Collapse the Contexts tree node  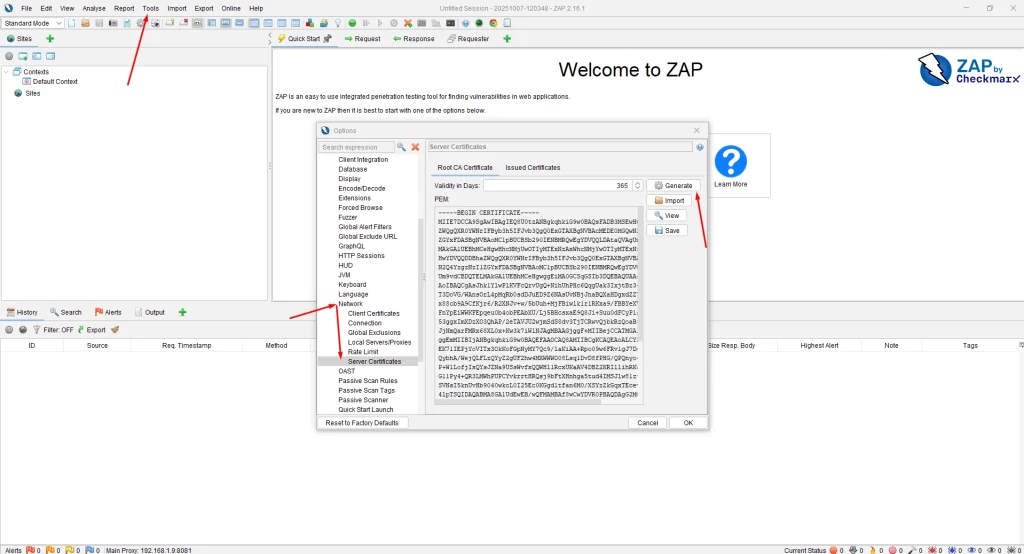click(7, 72)
